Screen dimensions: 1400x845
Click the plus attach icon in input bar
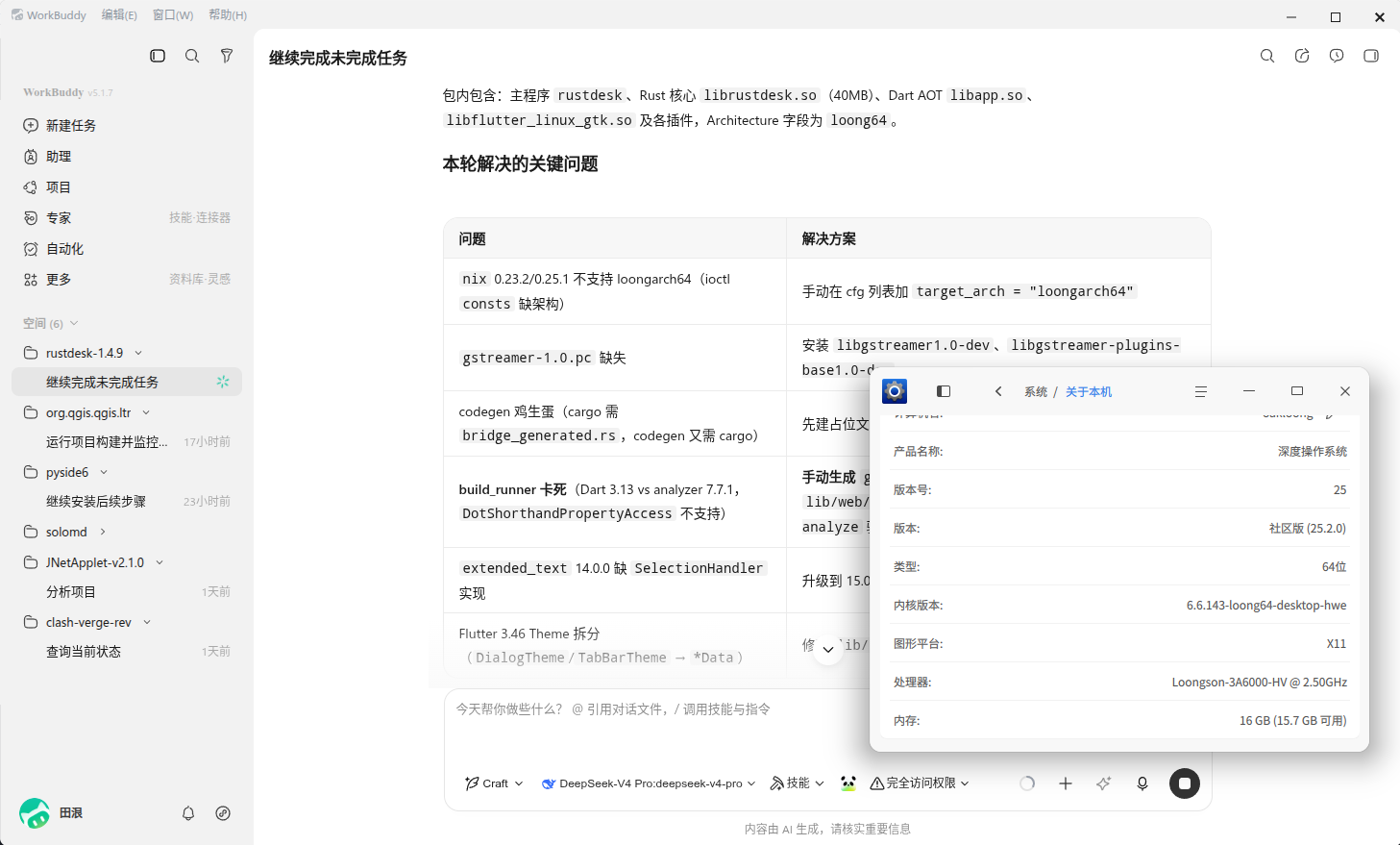(1066, 783)
